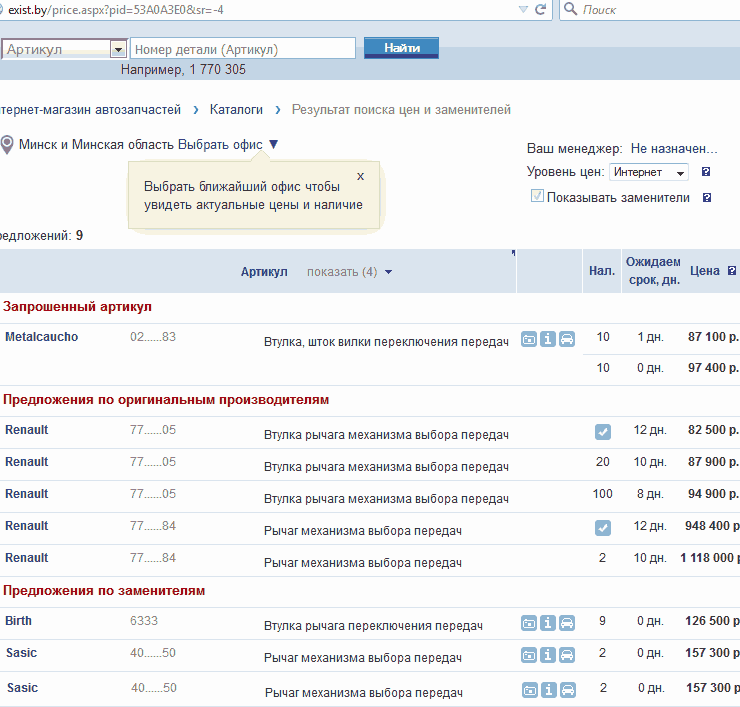This screenshot has width=740, height=707.
Task: Click Не назначен... manager link
Action: coord(674,149)
